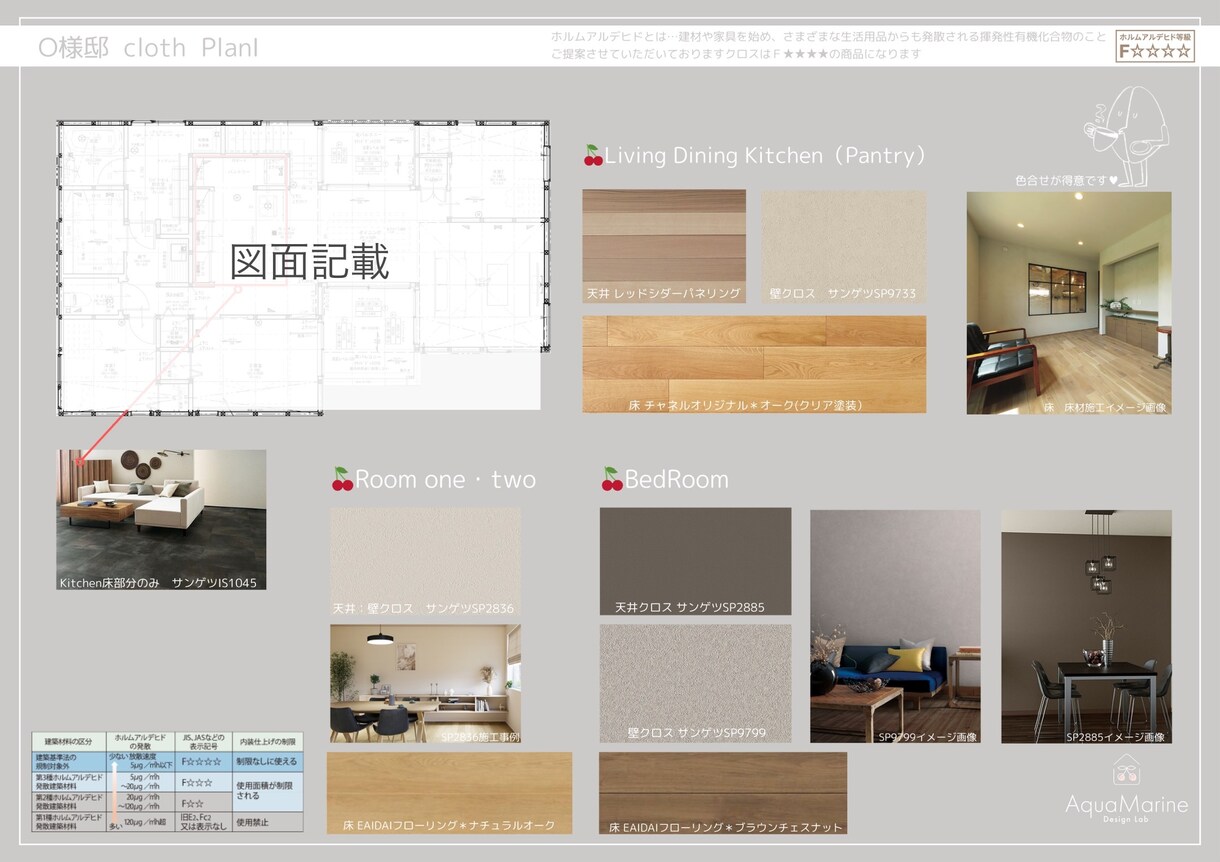This screenshot has width=1220, height=862.
Task: Click the table header 建築材料の区分
Action: pyautogui.click(x=69, y=742)
